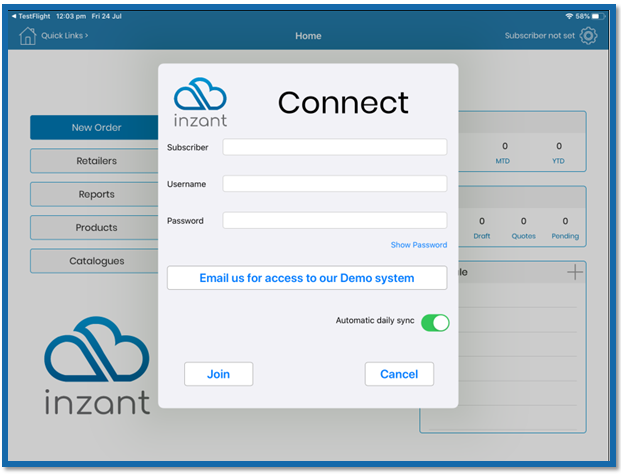Expand Quick Links chevron menu

pos(65,36)
